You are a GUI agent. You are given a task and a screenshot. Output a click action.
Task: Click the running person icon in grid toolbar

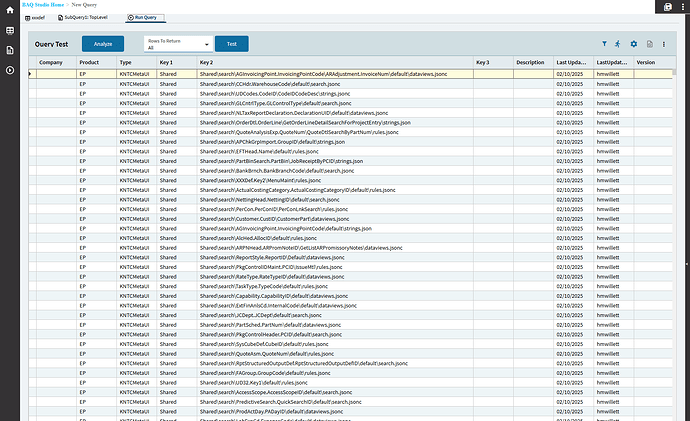618,44
